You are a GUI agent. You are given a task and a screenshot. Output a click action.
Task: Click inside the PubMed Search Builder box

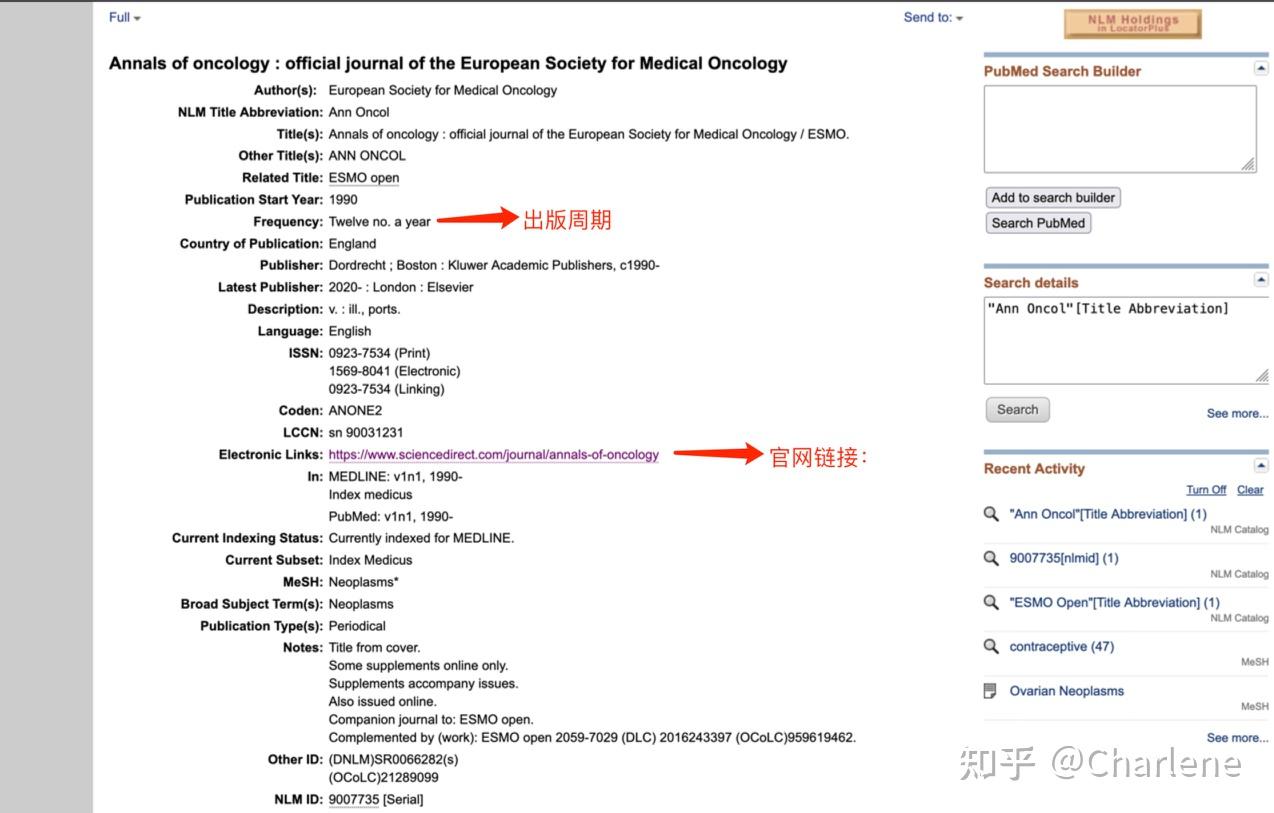(1120, 128)
